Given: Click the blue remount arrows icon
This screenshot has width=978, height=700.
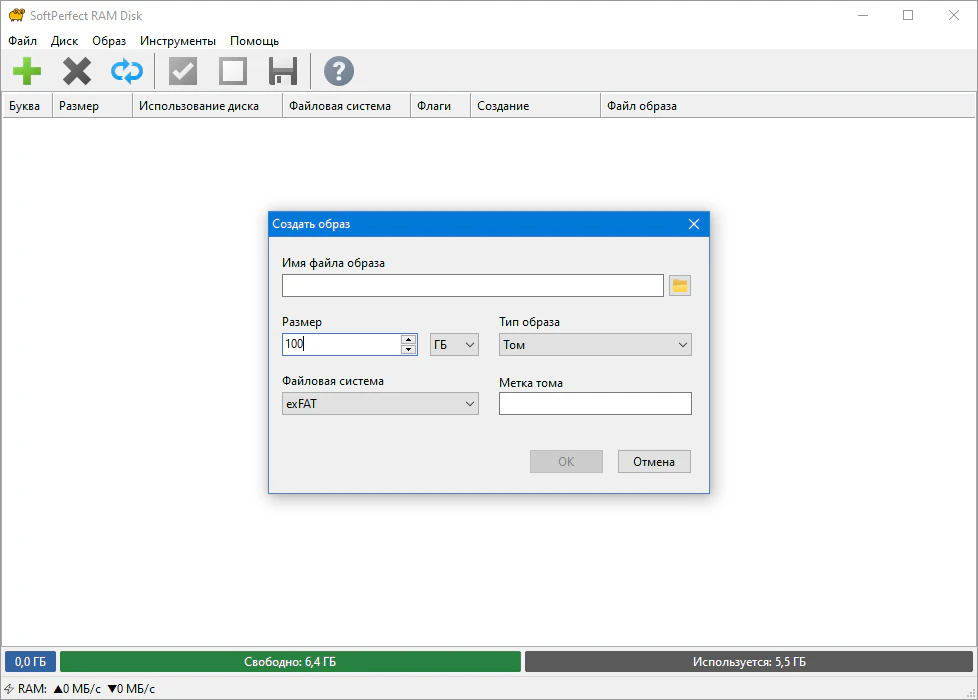Looking at the screenshot, I should pyautogui.click(x=127, y=71).
